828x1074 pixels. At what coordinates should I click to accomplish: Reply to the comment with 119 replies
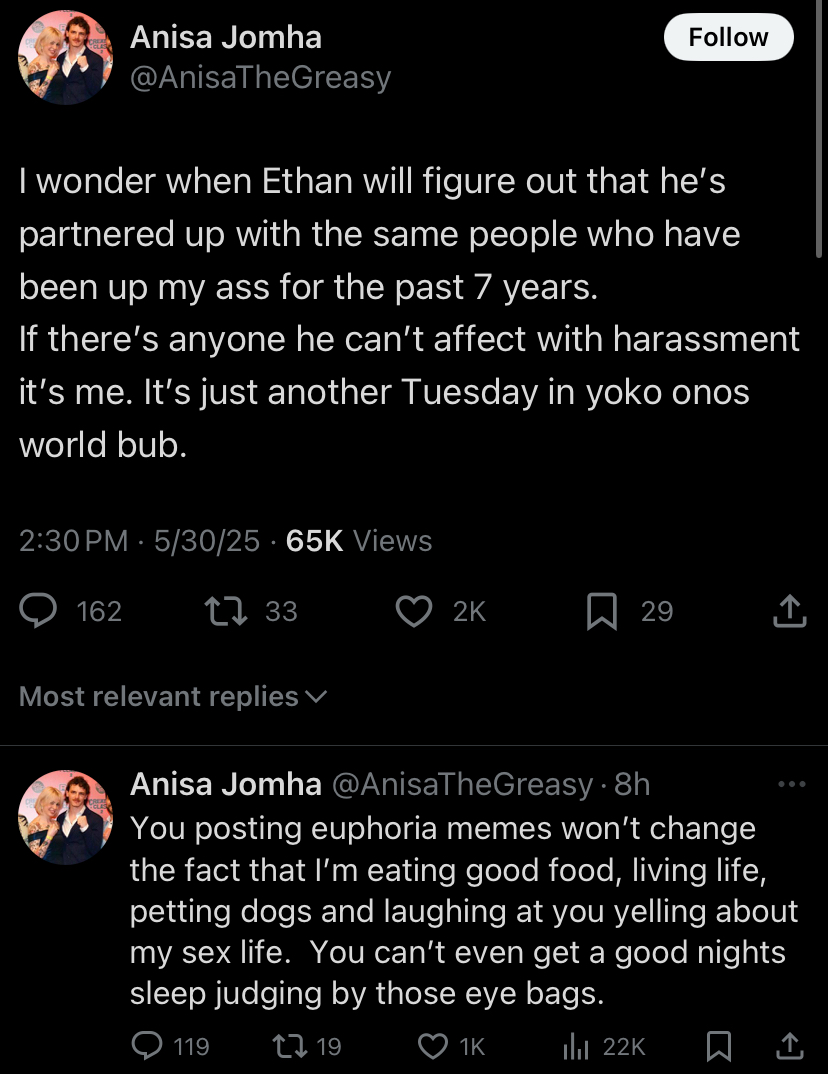pyautogui.click(x=147, y=1046)
